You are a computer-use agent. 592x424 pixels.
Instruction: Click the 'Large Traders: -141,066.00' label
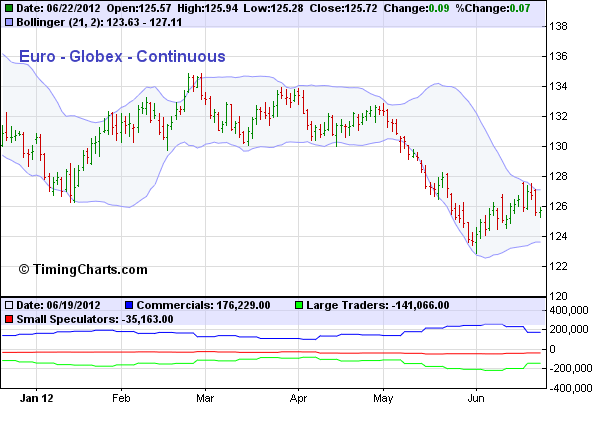(x=378, y=305)
